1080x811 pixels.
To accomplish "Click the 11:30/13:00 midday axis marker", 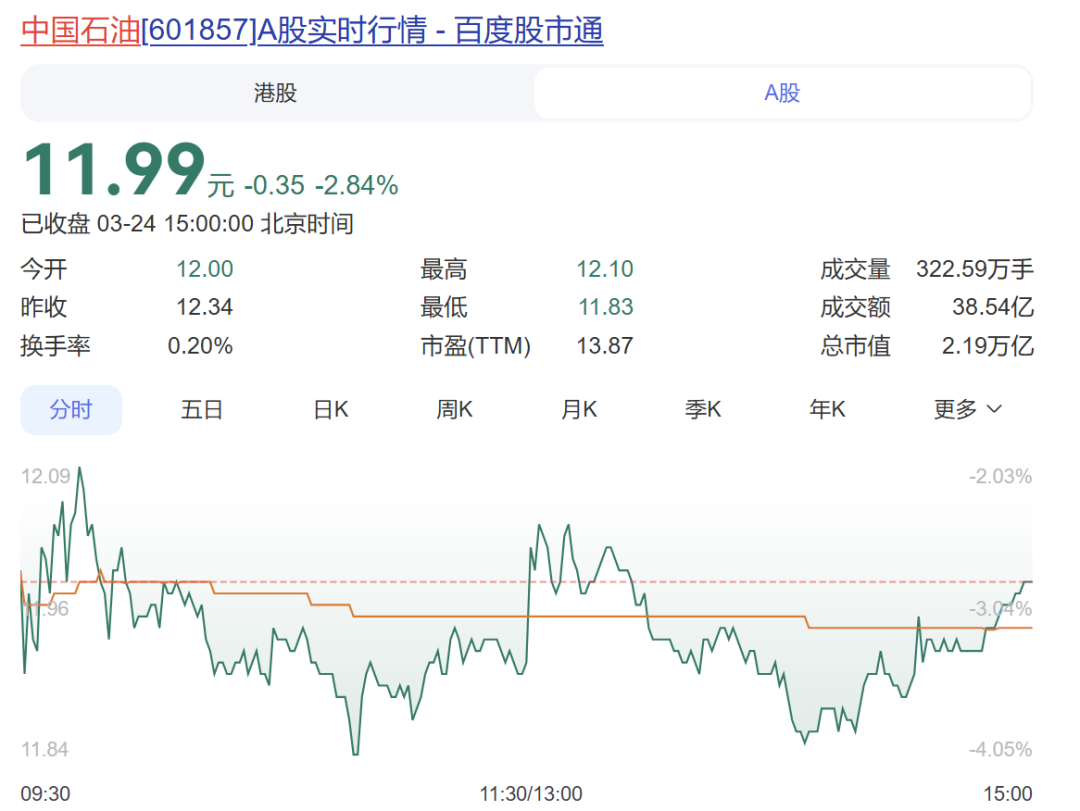I will click(x=530, y=794).
